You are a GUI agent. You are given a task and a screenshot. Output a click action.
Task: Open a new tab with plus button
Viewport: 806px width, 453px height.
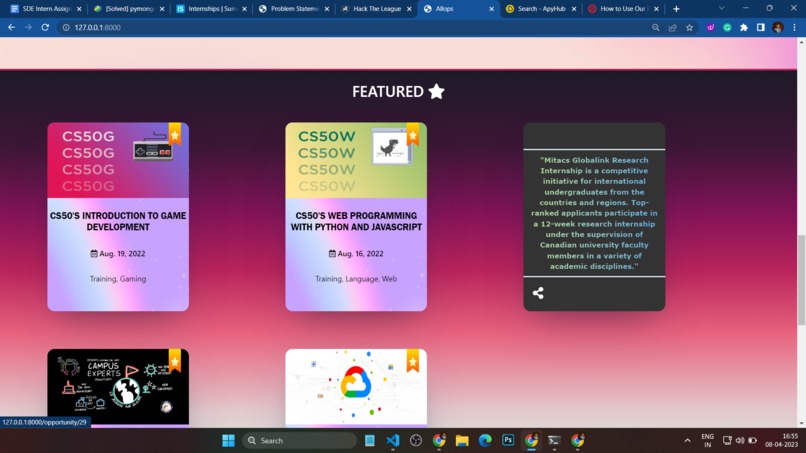tap(676, 9)
